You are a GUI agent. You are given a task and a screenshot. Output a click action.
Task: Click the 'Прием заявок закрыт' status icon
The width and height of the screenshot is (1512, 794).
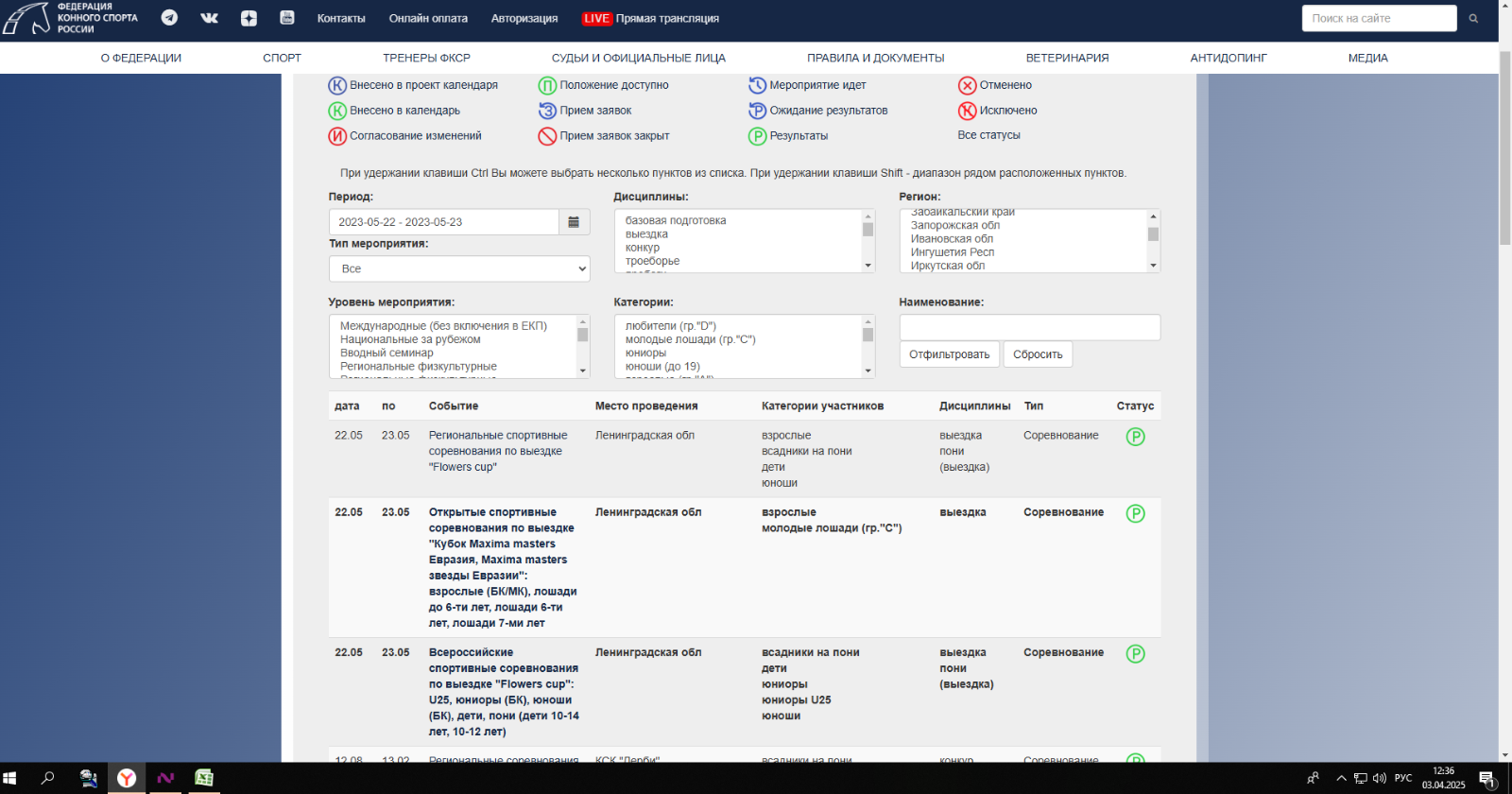(x=547, y=136)
